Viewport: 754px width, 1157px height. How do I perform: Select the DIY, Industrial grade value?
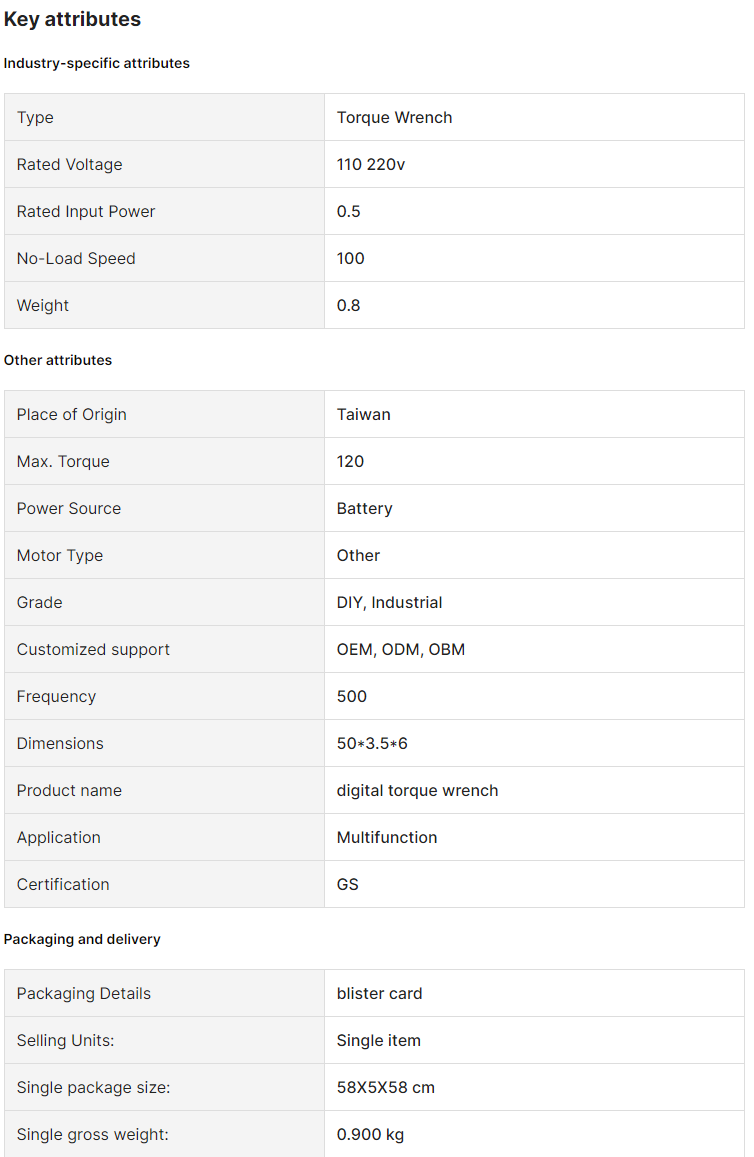389,602
